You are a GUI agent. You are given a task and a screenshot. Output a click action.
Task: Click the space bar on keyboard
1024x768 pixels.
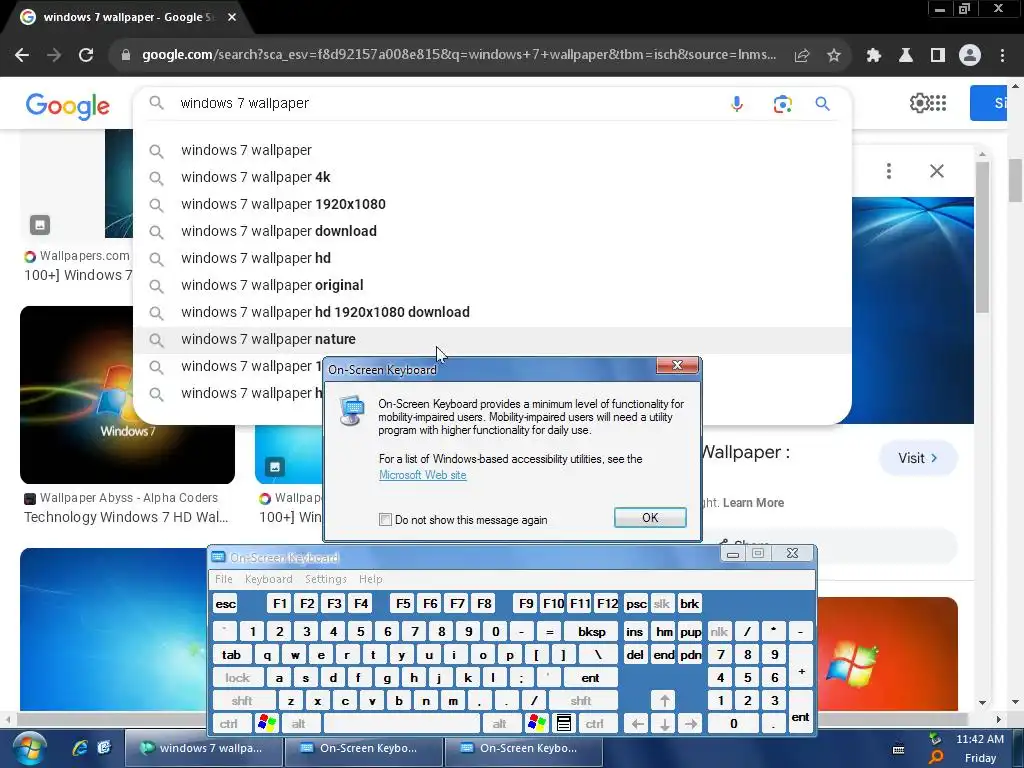point(402,724)
